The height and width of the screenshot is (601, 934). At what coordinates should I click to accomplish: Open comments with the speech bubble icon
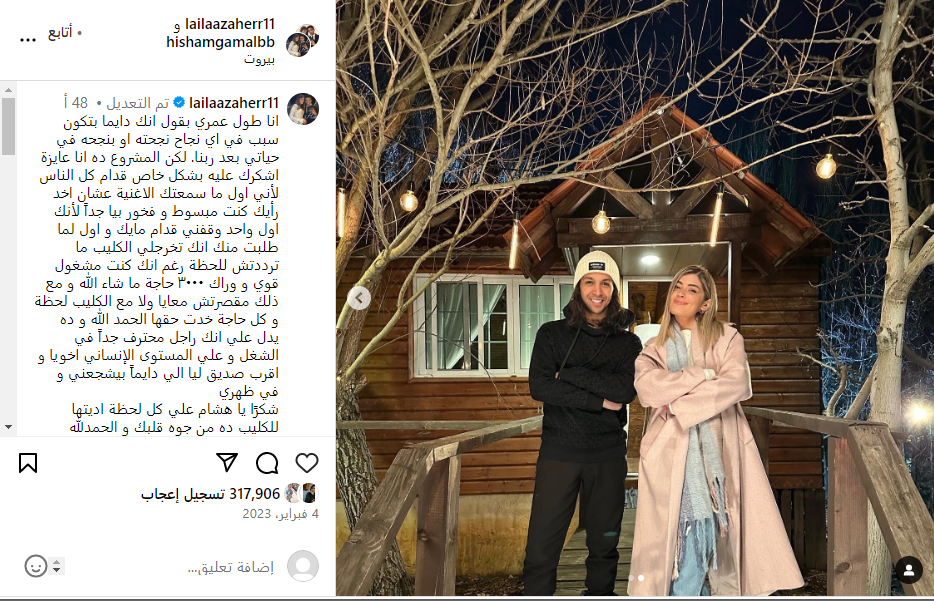pyautogui.click(x=267, y=463)
